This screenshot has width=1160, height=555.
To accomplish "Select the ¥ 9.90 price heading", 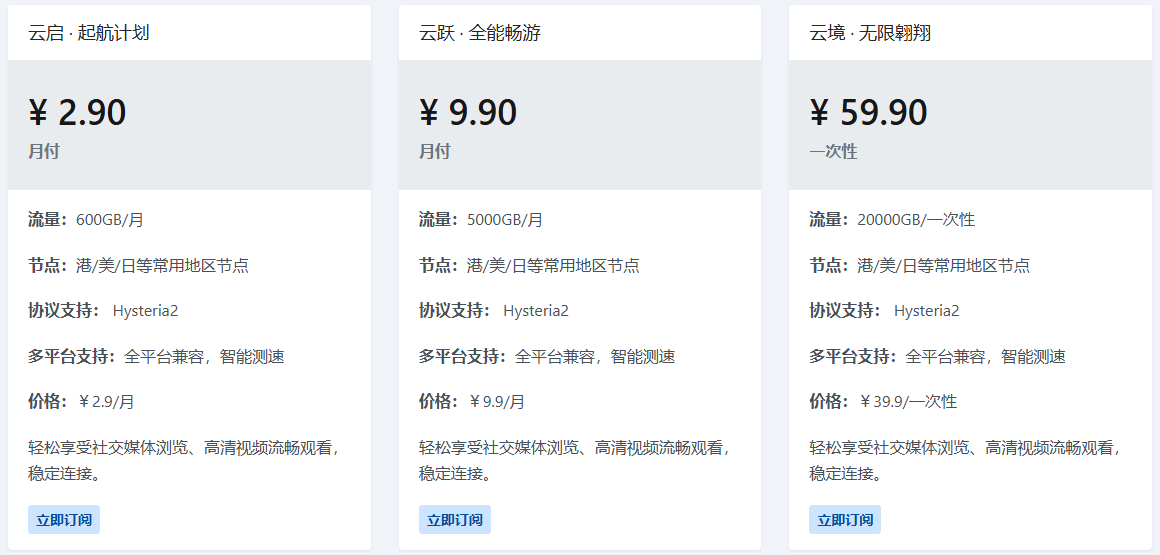I will click(x=468, y=112).
